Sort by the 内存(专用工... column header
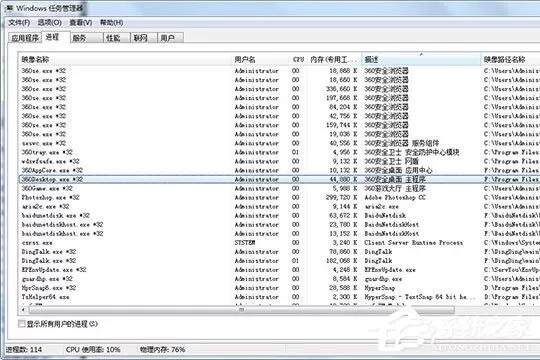 pos(334,59)
